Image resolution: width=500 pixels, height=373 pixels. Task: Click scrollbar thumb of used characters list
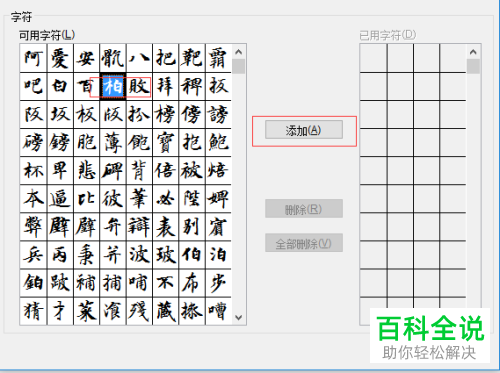point(473,66)
